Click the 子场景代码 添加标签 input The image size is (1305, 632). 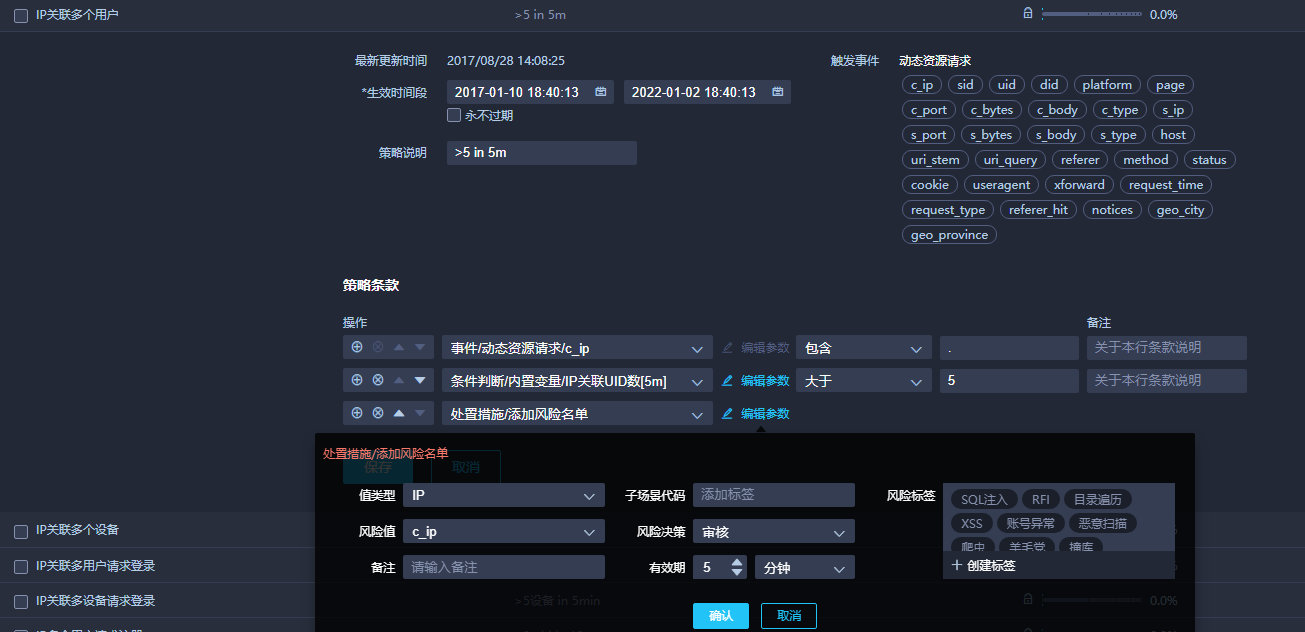(774, 495)
